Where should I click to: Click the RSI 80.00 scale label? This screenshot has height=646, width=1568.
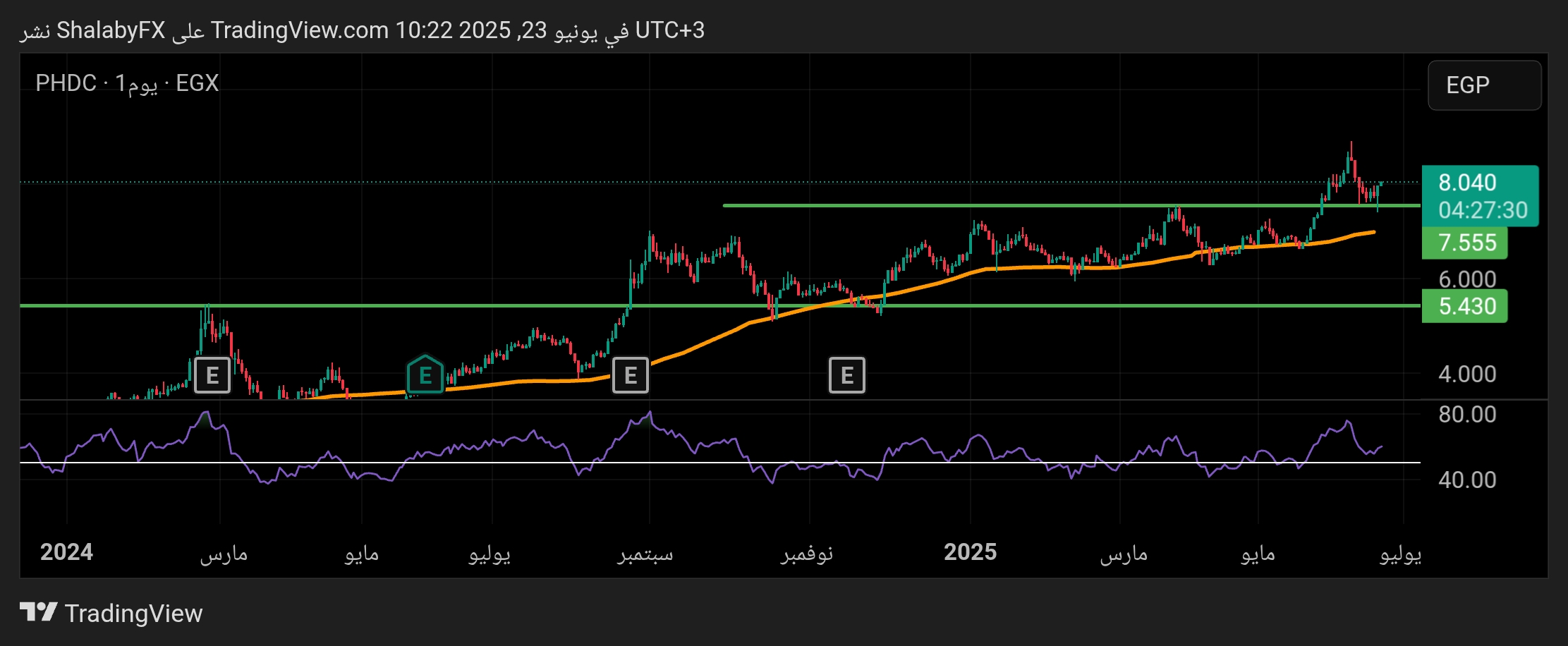point(1467,415)
